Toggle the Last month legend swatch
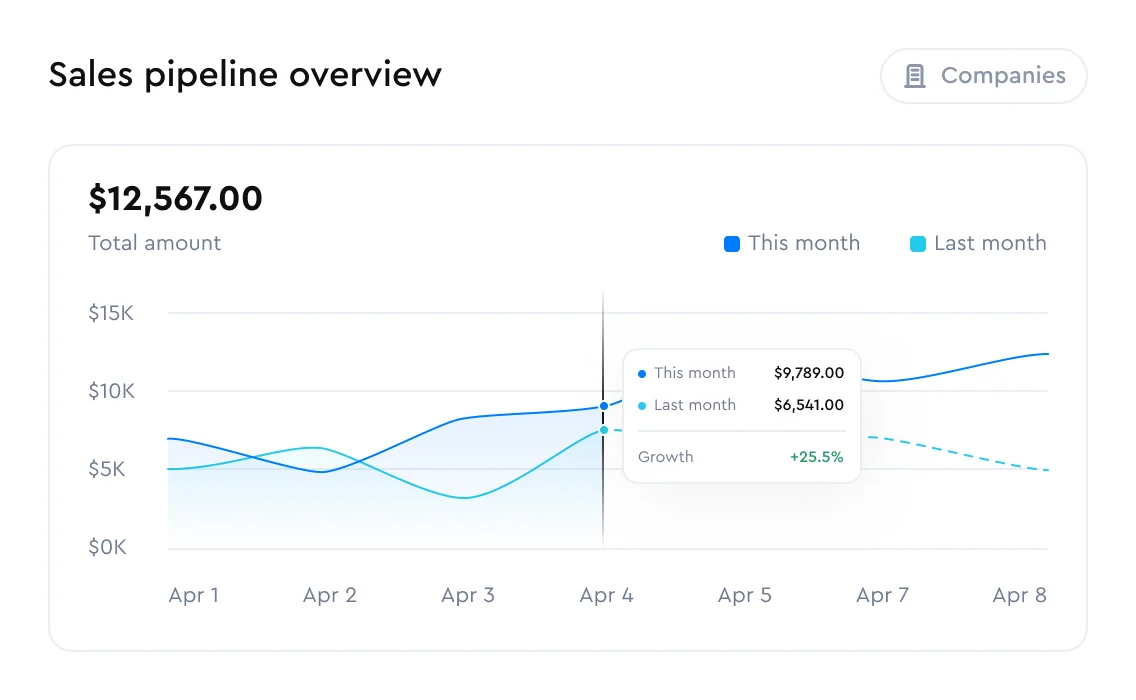Image resolution: width=1136 pixels, height=700 pixels. (x=918, y=243)
